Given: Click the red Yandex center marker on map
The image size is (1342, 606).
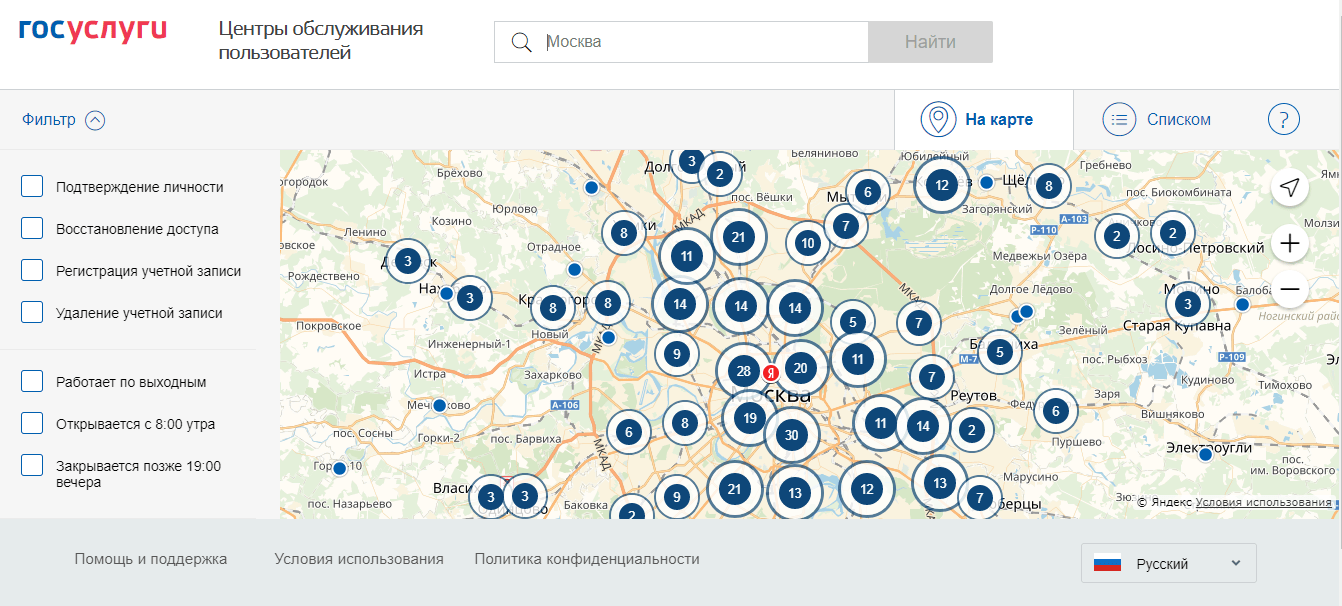Looking at the screenshot, I should click(770, 373).
